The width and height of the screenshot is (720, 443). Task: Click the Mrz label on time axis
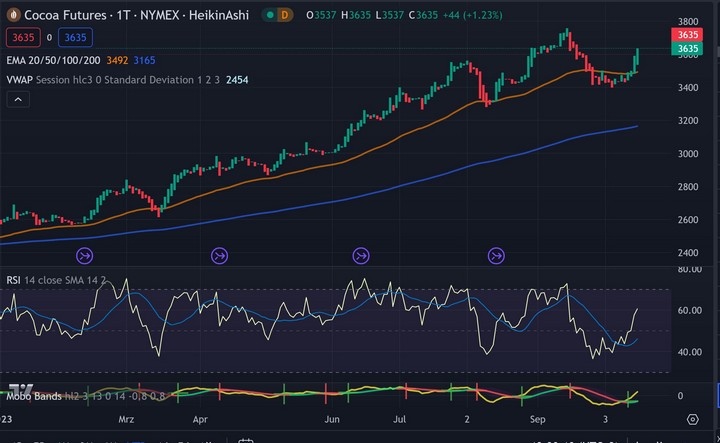[x=126, y=419]
